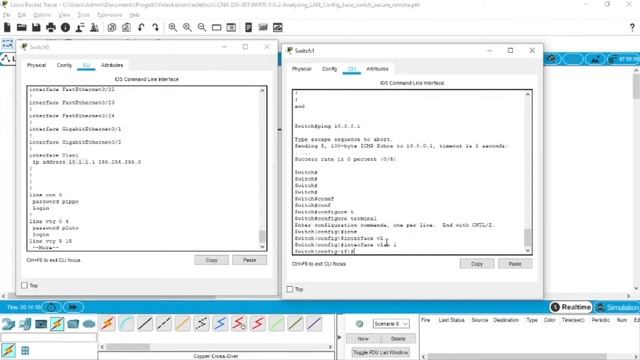Screen dimensions: 640x360
Task: Click the Switch1 CLI vertical scrollbar thumb
Action: [528, 237]
